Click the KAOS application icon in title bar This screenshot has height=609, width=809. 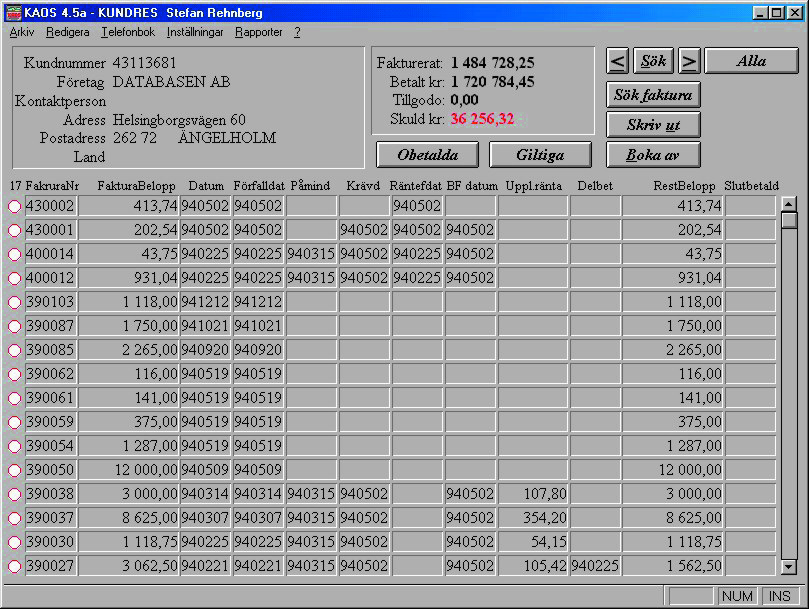[13, 11]
